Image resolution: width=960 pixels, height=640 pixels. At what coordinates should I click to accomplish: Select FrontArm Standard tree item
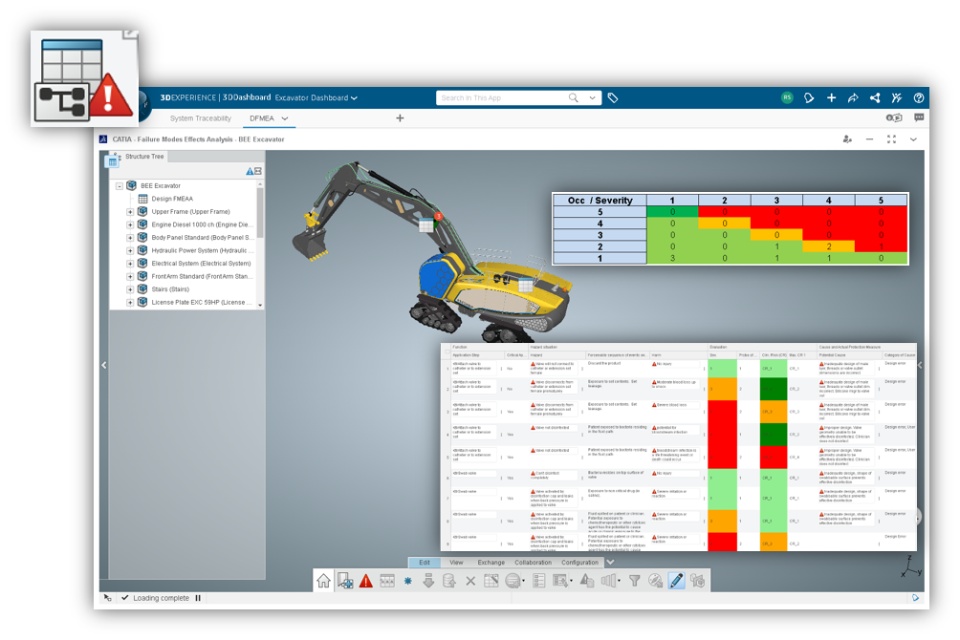coord(200,277)
